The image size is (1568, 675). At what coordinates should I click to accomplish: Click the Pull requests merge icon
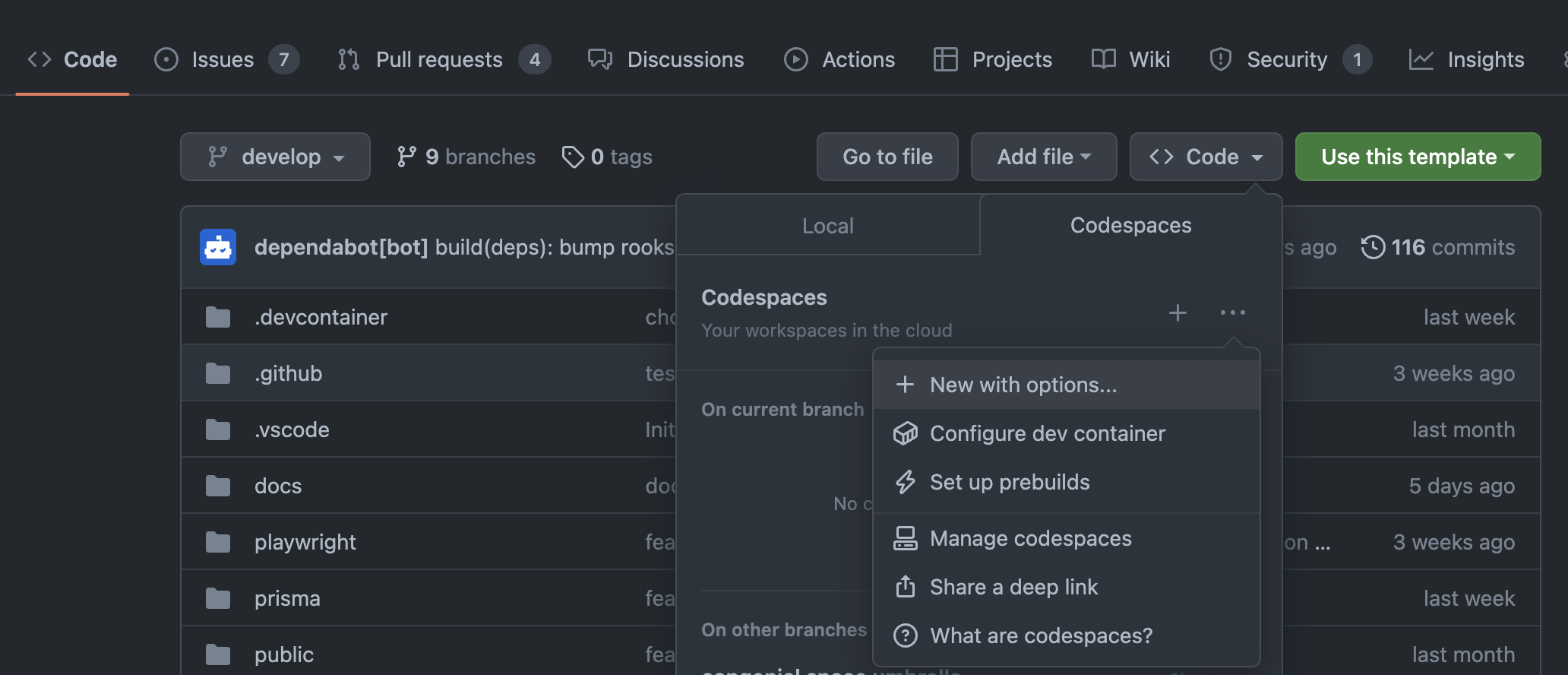tap(349, 59)
